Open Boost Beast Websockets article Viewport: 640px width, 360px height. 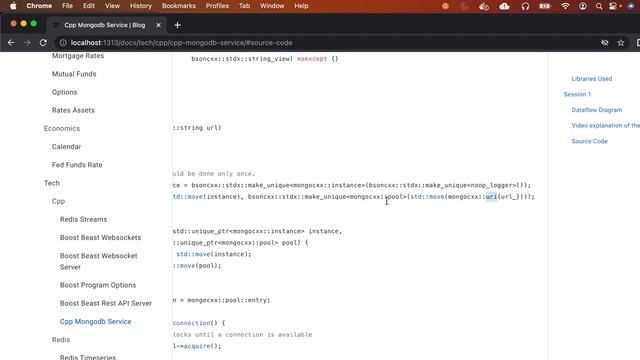[x=100, y=238]
